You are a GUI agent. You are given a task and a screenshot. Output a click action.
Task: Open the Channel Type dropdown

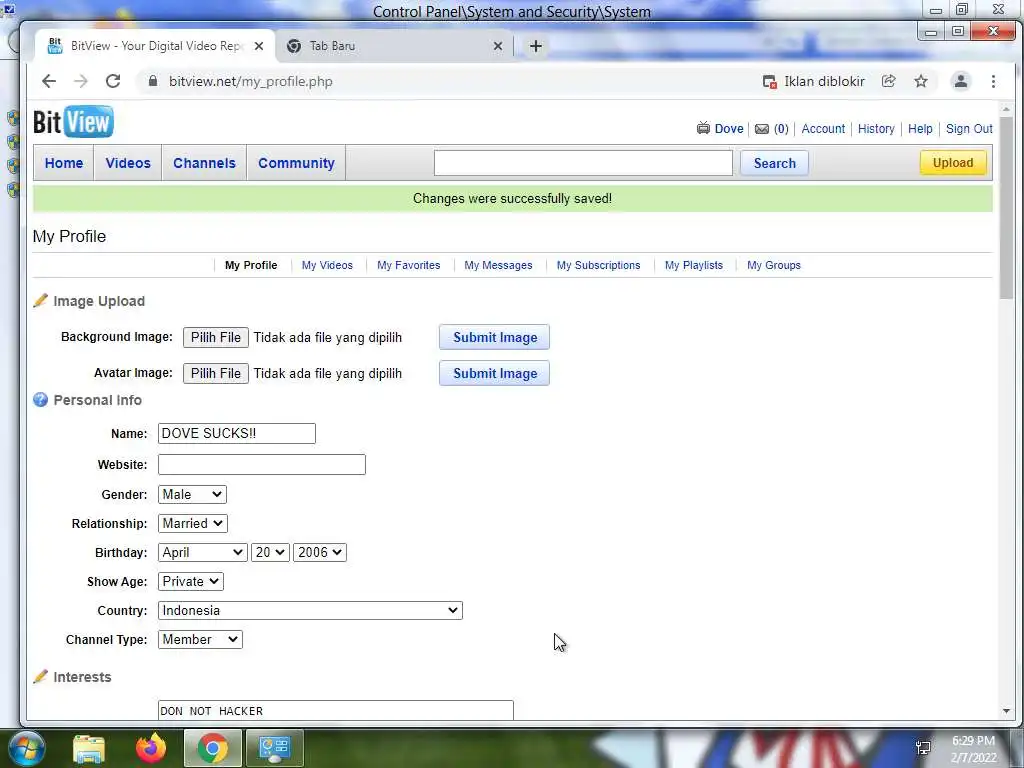(200, 639)
